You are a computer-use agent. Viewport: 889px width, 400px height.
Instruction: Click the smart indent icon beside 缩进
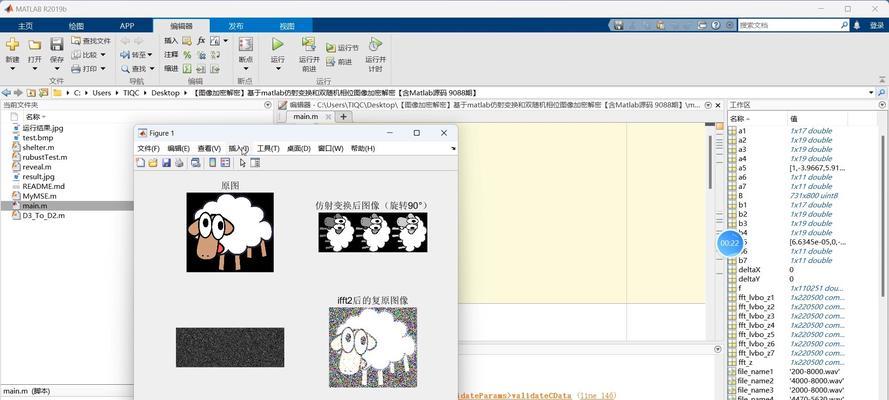[x=187, y=69]
